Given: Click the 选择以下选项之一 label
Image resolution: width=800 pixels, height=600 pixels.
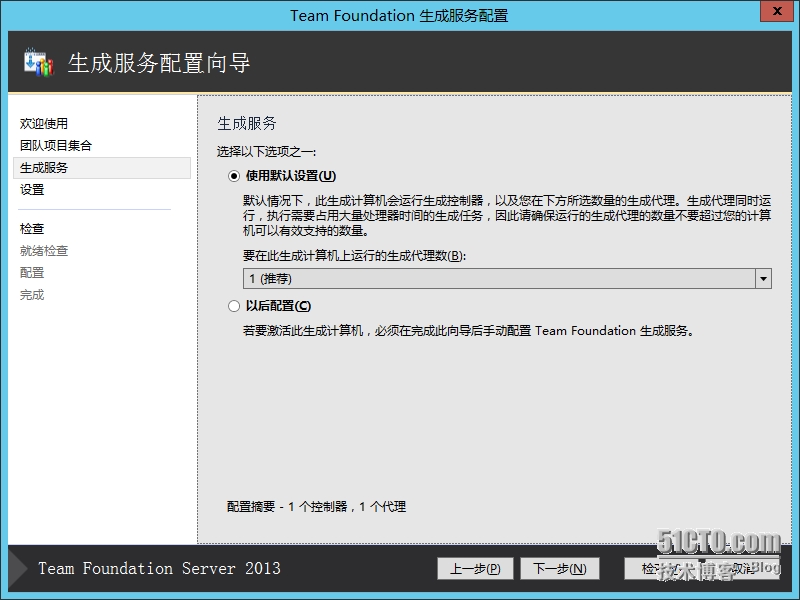Looking at the screenshot, I should click(266, 152).
